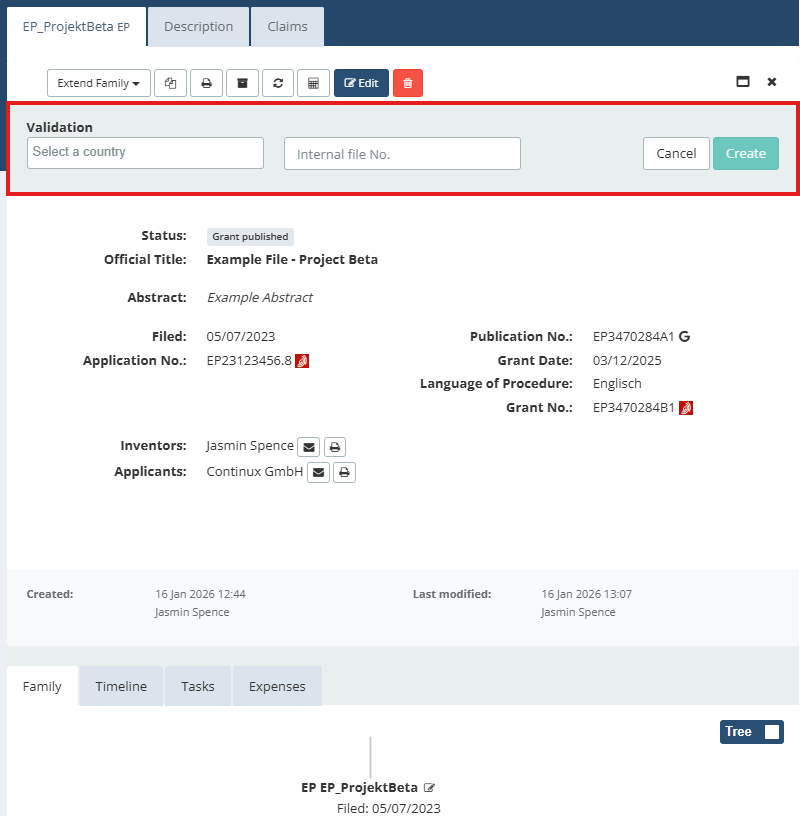Open the Select a country dropdown

[x=145, y=152]
